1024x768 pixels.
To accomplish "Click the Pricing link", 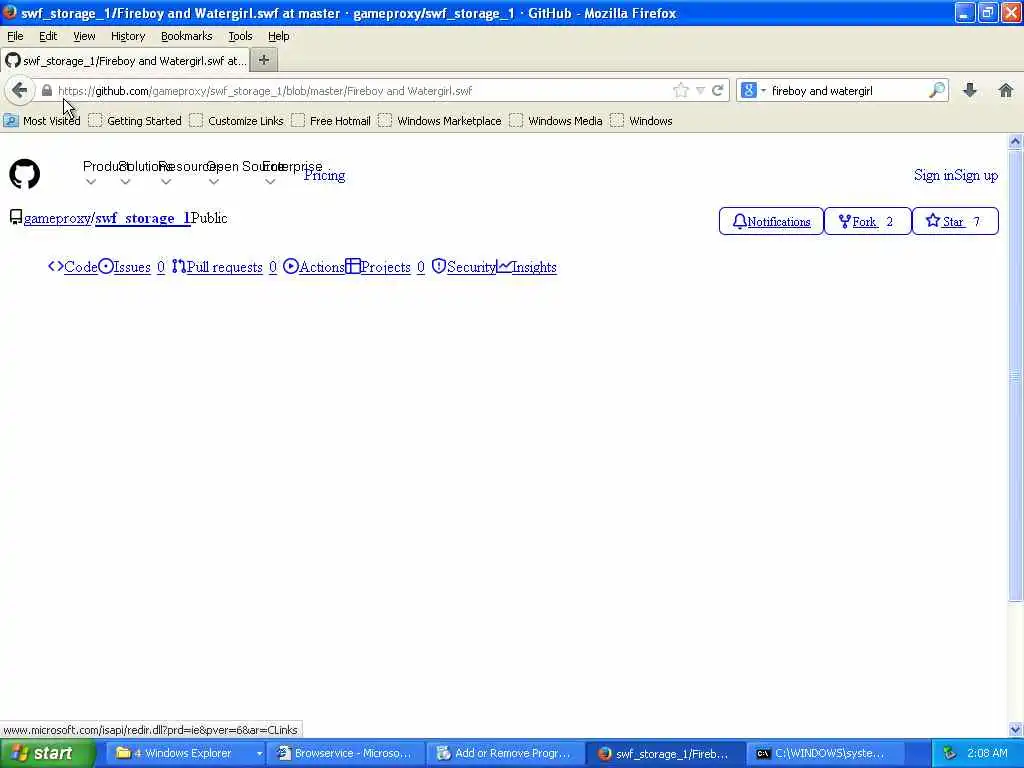I will tap(324, 175).
